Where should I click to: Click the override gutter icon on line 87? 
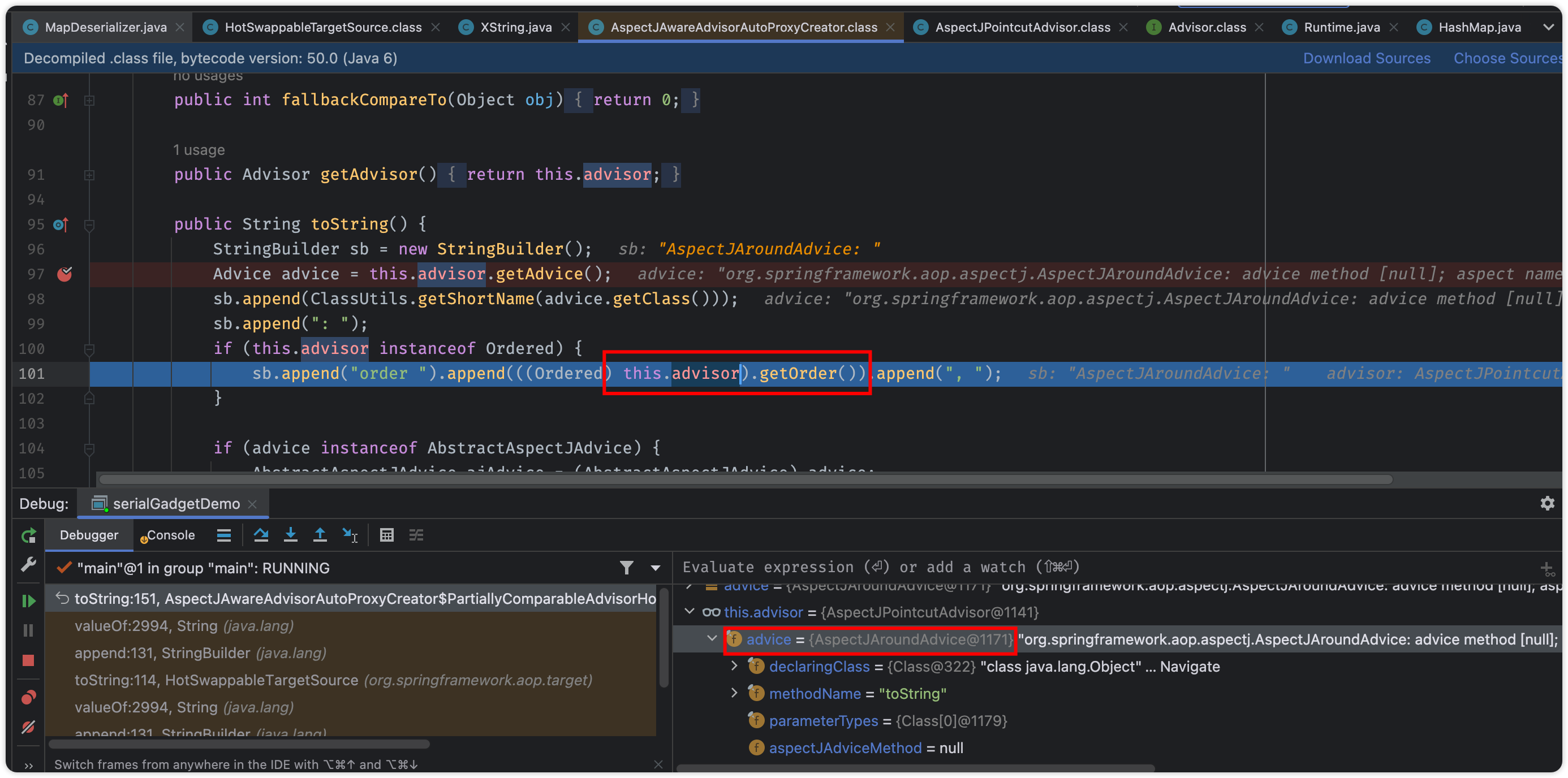[61, 100]
